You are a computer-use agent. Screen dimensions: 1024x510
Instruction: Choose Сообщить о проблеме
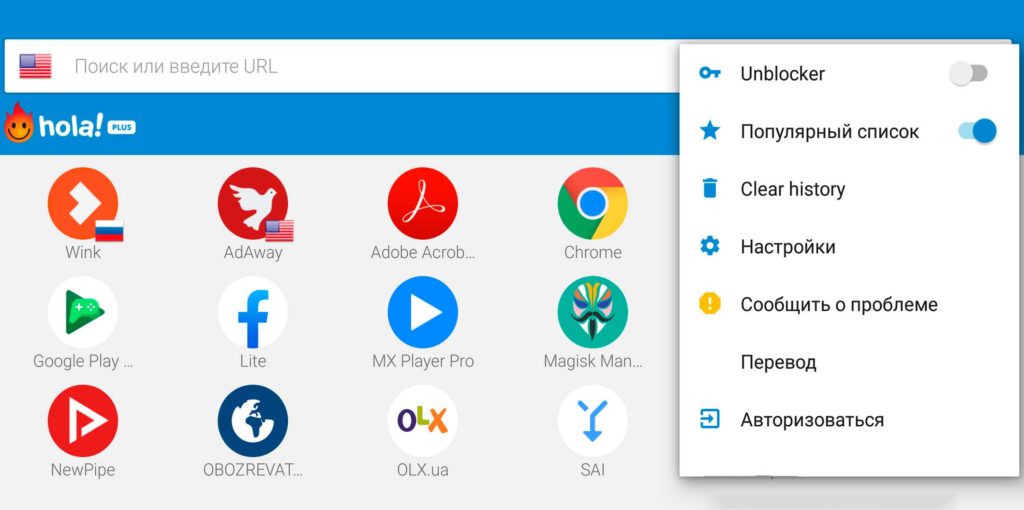[849, 304]
